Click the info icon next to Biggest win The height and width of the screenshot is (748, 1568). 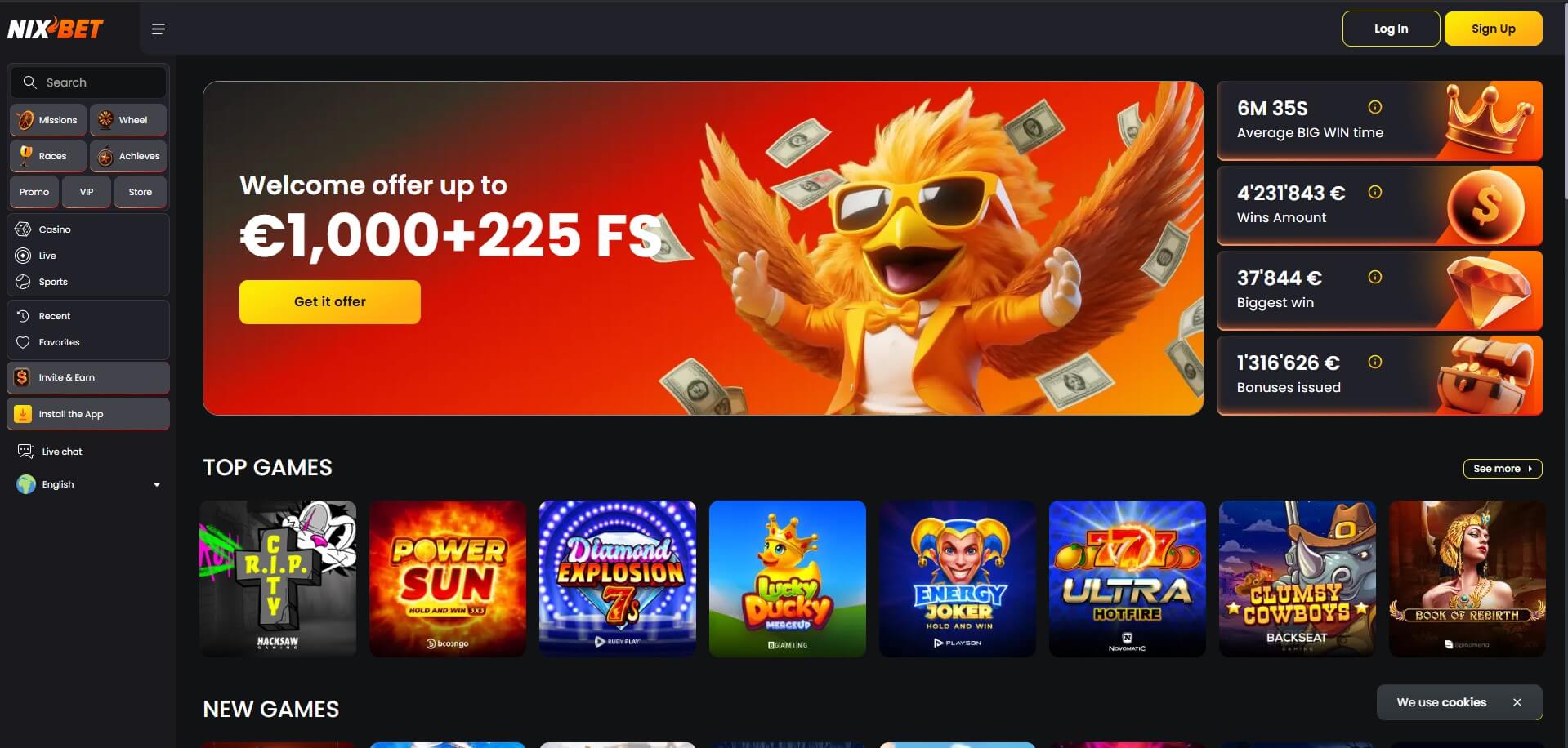[1375, 277]
